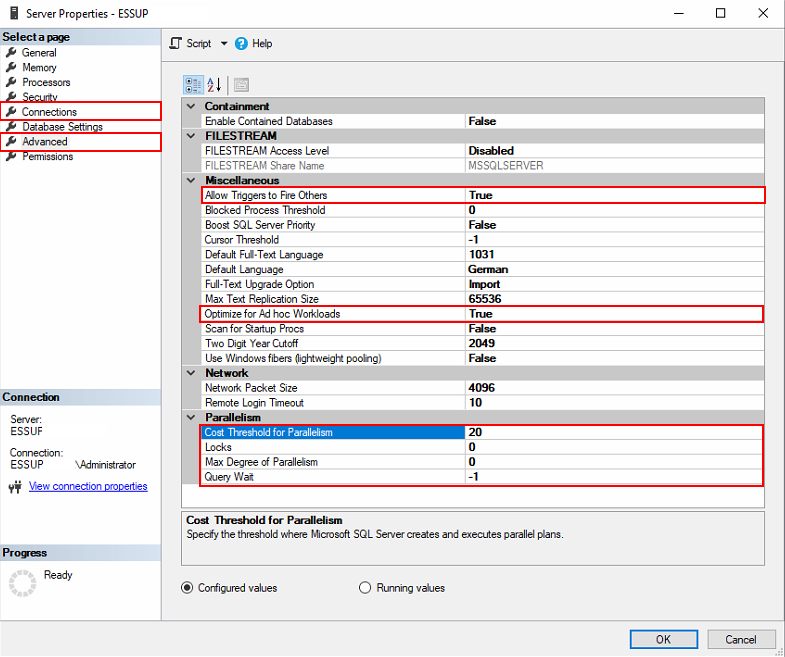Select the Configured values radio button

pyautogui.click(x=187, y=588)
